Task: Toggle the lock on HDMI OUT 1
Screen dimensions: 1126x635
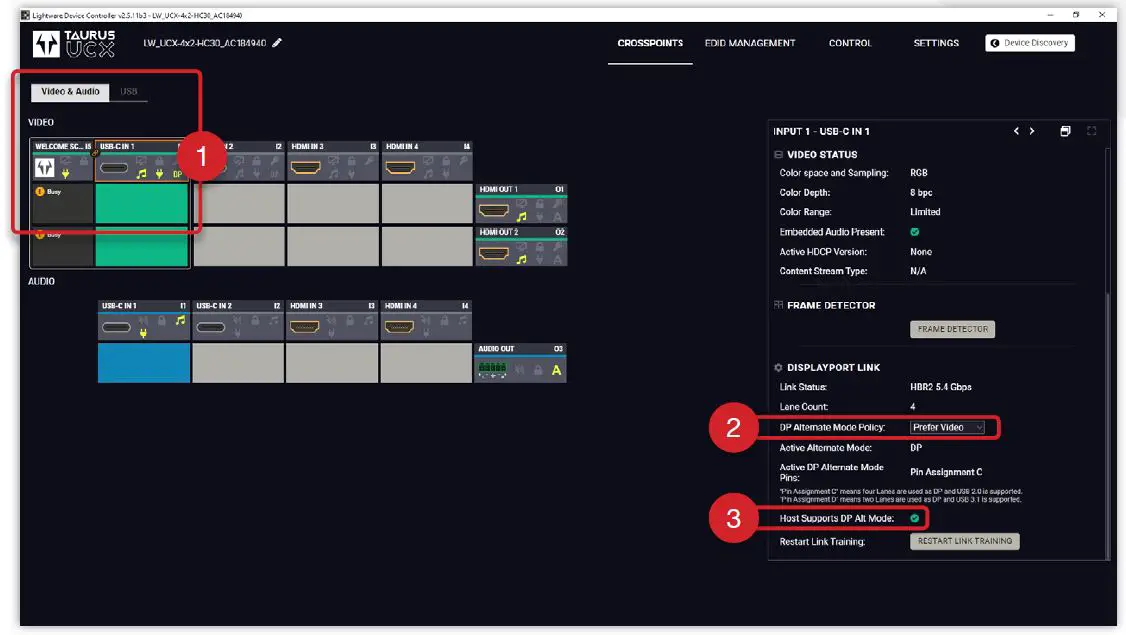Action: (540, 204)
